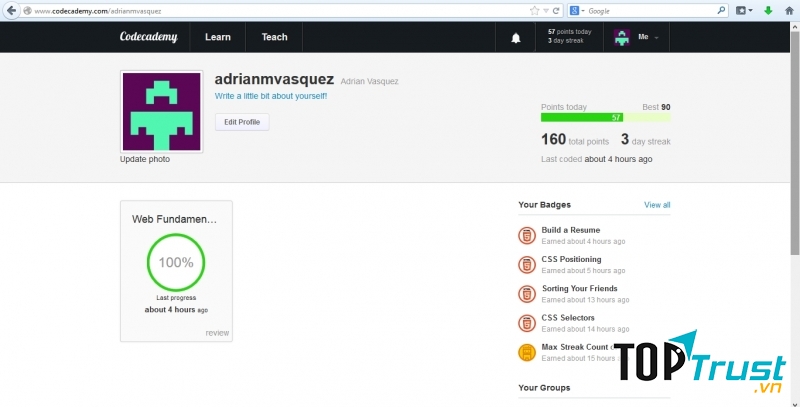Viewport: 800px width, 407px height.
Task: Open the URL history dropdown arrow
Action: pos(545,11)
